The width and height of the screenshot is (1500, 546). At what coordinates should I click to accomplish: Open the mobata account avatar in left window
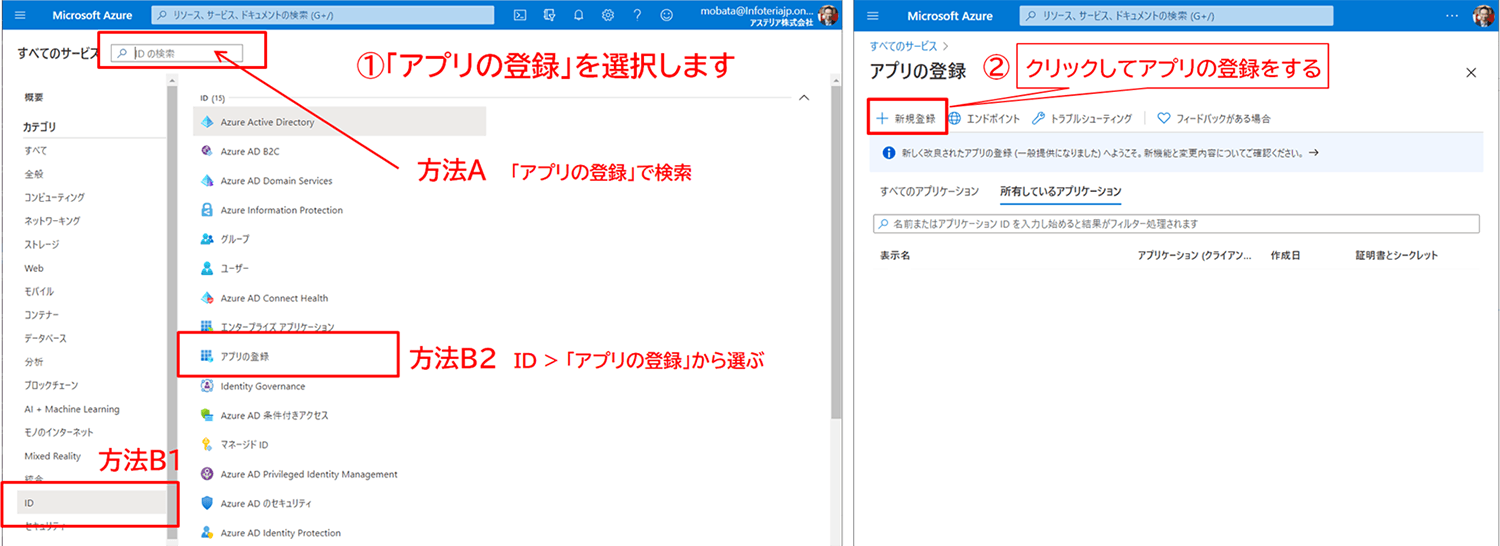829,15
